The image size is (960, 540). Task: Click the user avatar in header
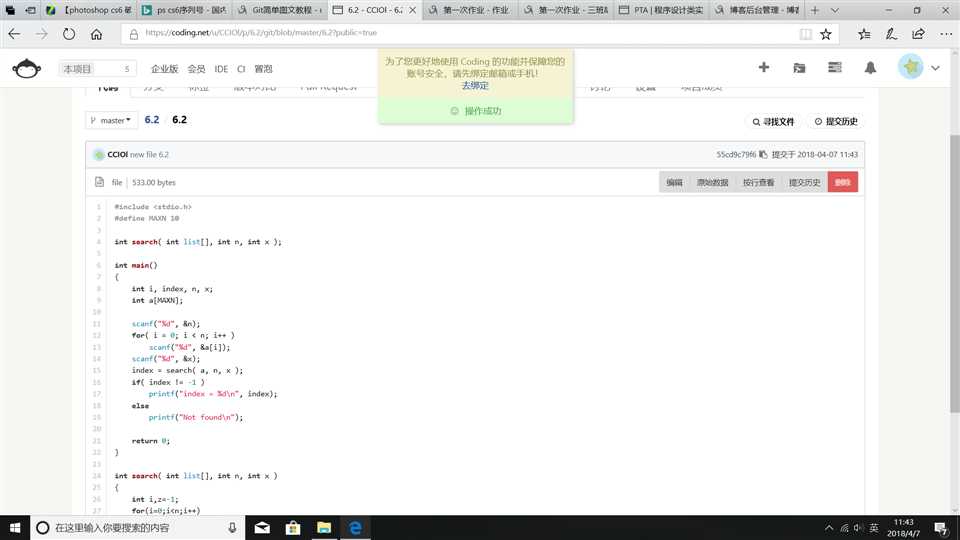click(910, 67)
